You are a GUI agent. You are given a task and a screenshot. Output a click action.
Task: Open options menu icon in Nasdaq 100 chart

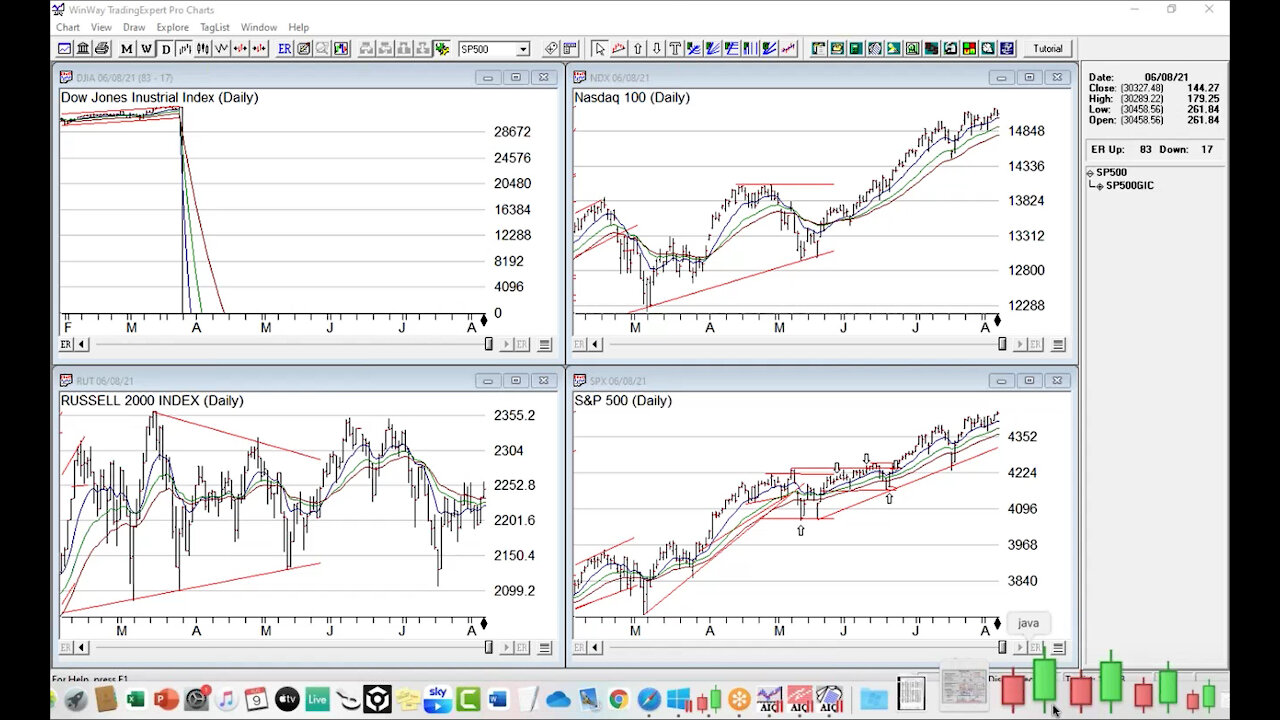(1058, 344)
